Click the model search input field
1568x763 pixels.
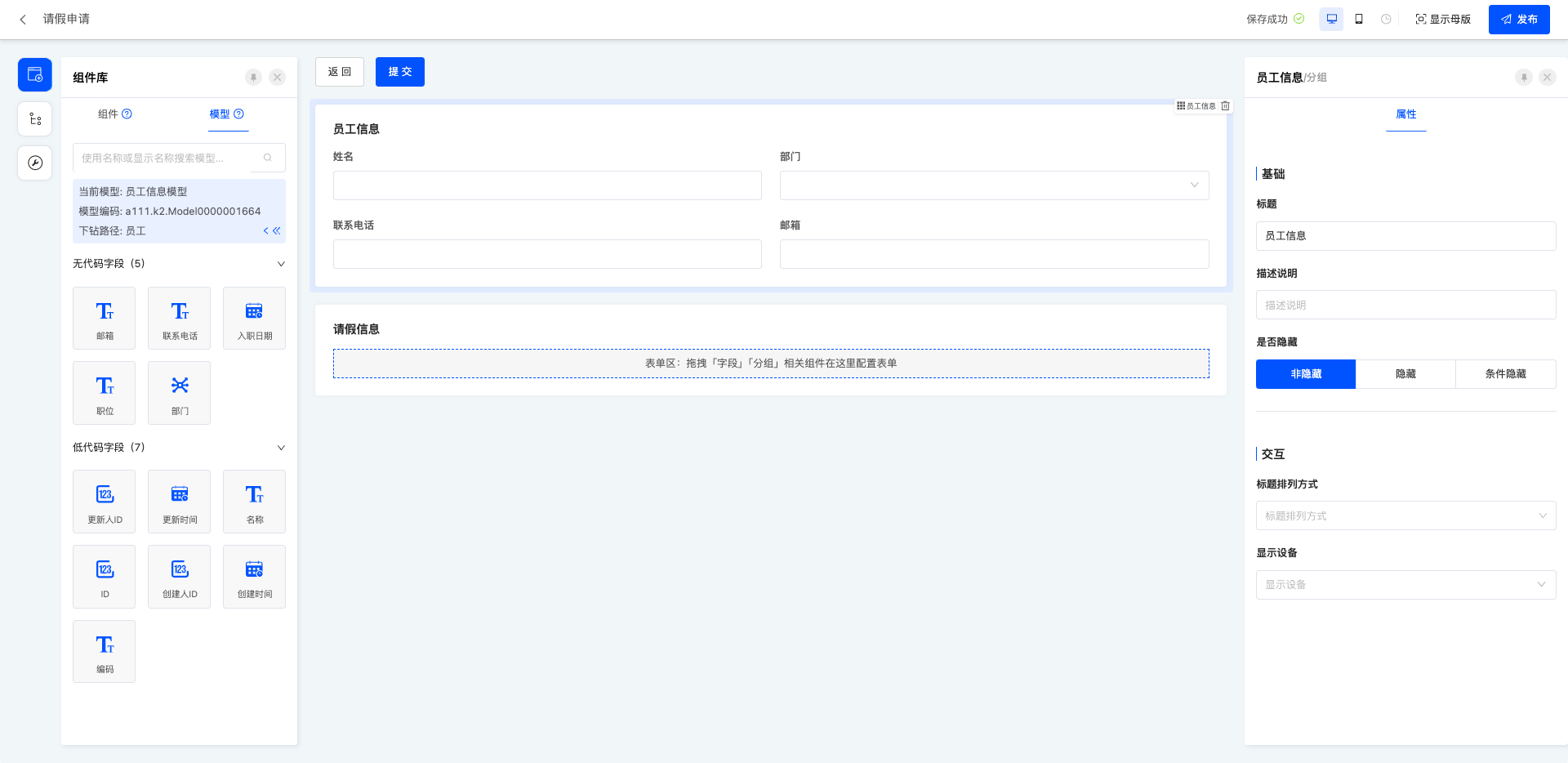tap(171, 158)
